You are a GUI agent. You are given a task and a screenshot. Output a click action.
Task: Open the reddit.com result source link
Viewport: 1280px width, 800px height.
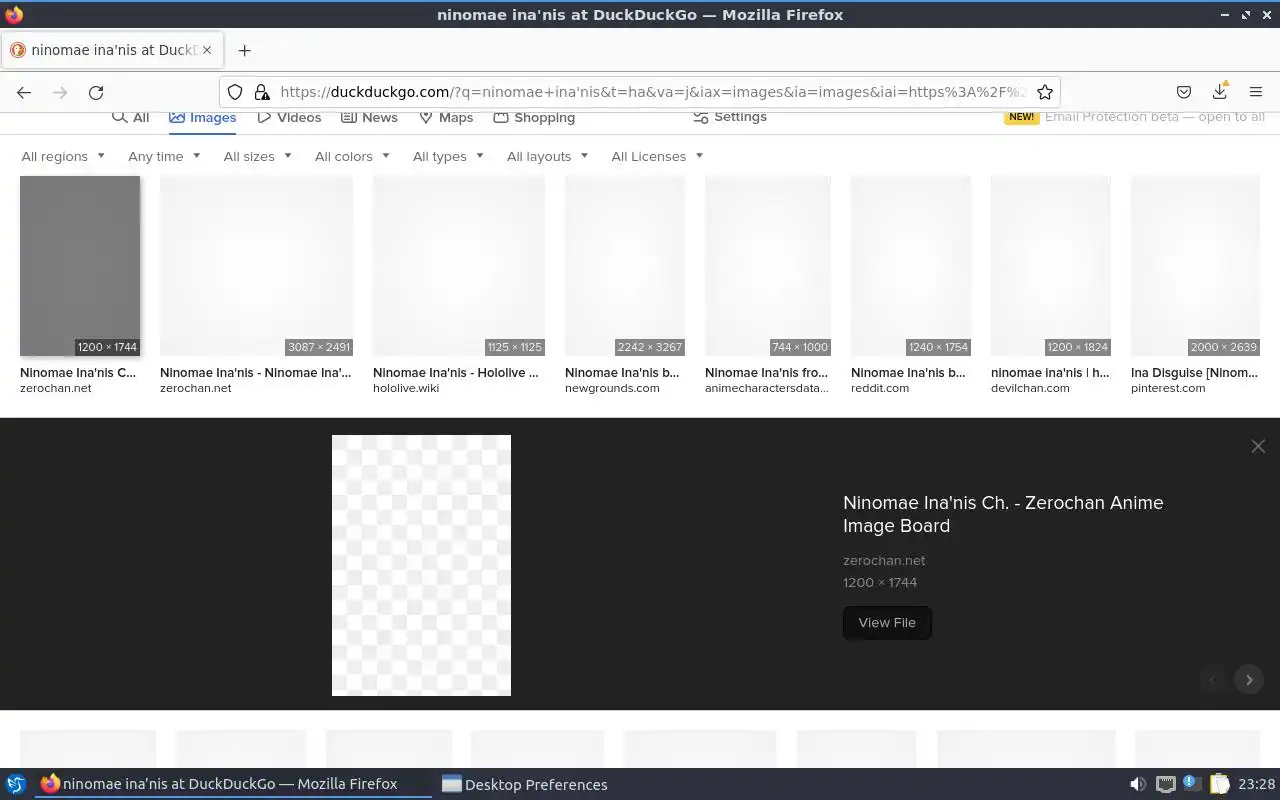pos(880,388)
